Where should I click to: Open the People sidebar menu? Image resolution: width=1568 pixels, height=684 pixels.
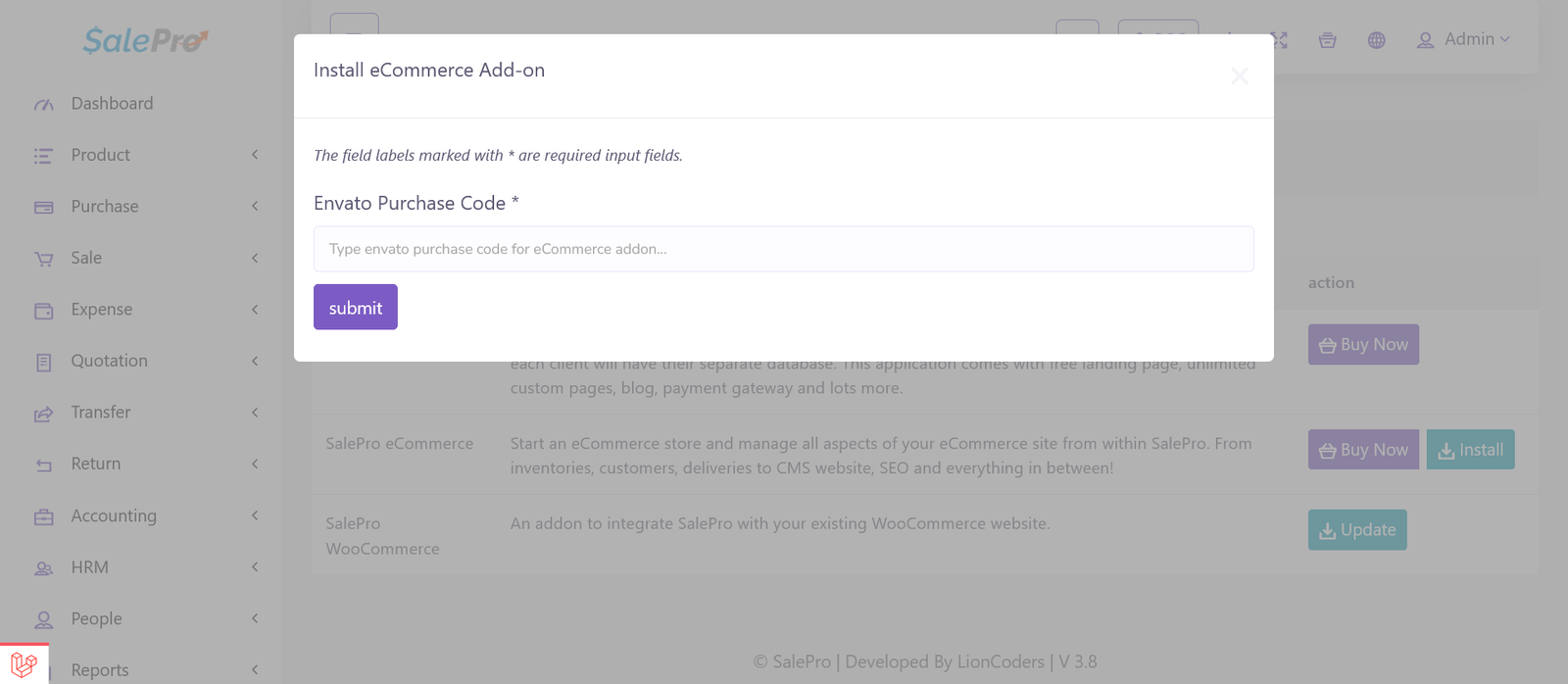pos(97,619)
